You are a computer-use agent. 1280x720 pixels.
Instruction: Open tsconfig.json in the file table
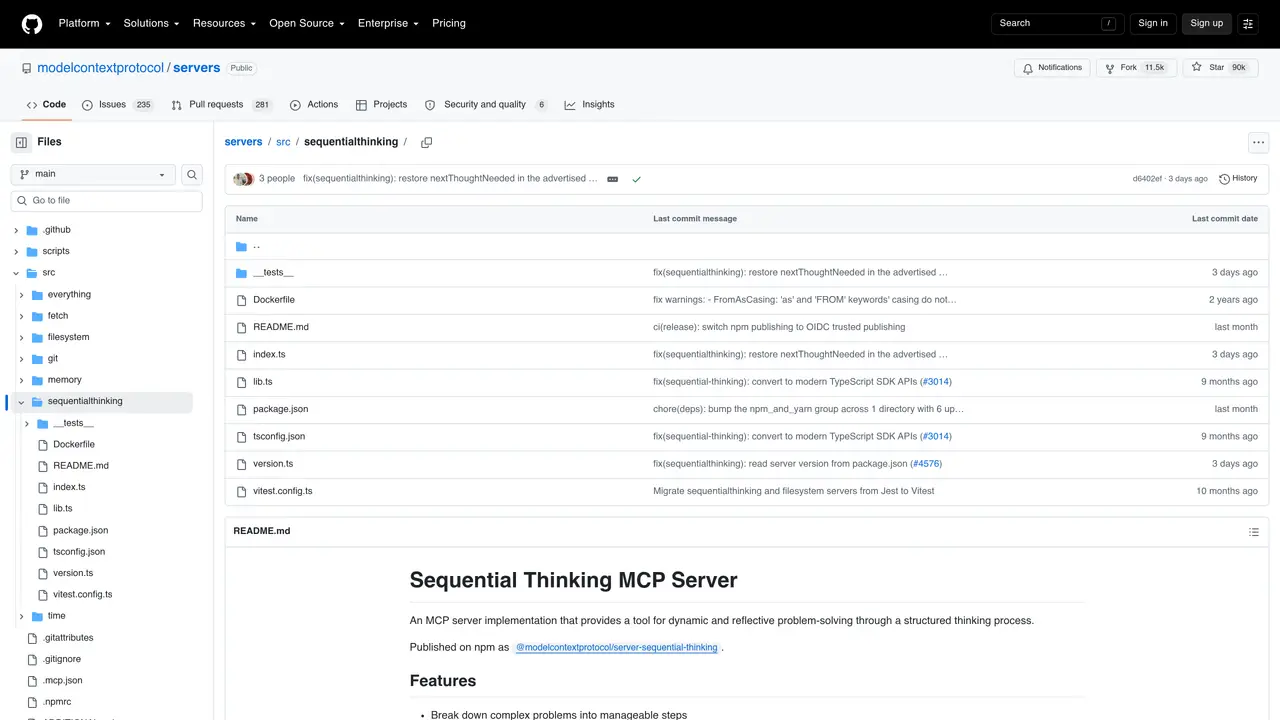tap(279, 437)
